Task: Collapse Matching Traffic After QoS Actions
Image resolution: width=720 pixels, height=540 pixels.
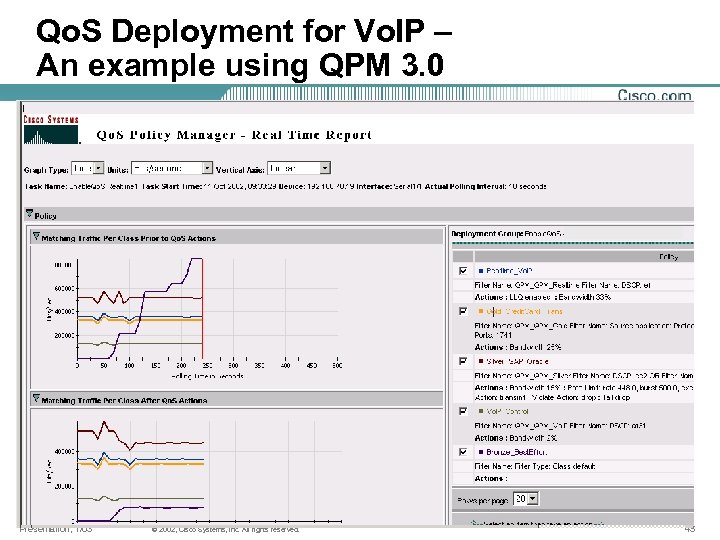Action: [x=36, y=399]
